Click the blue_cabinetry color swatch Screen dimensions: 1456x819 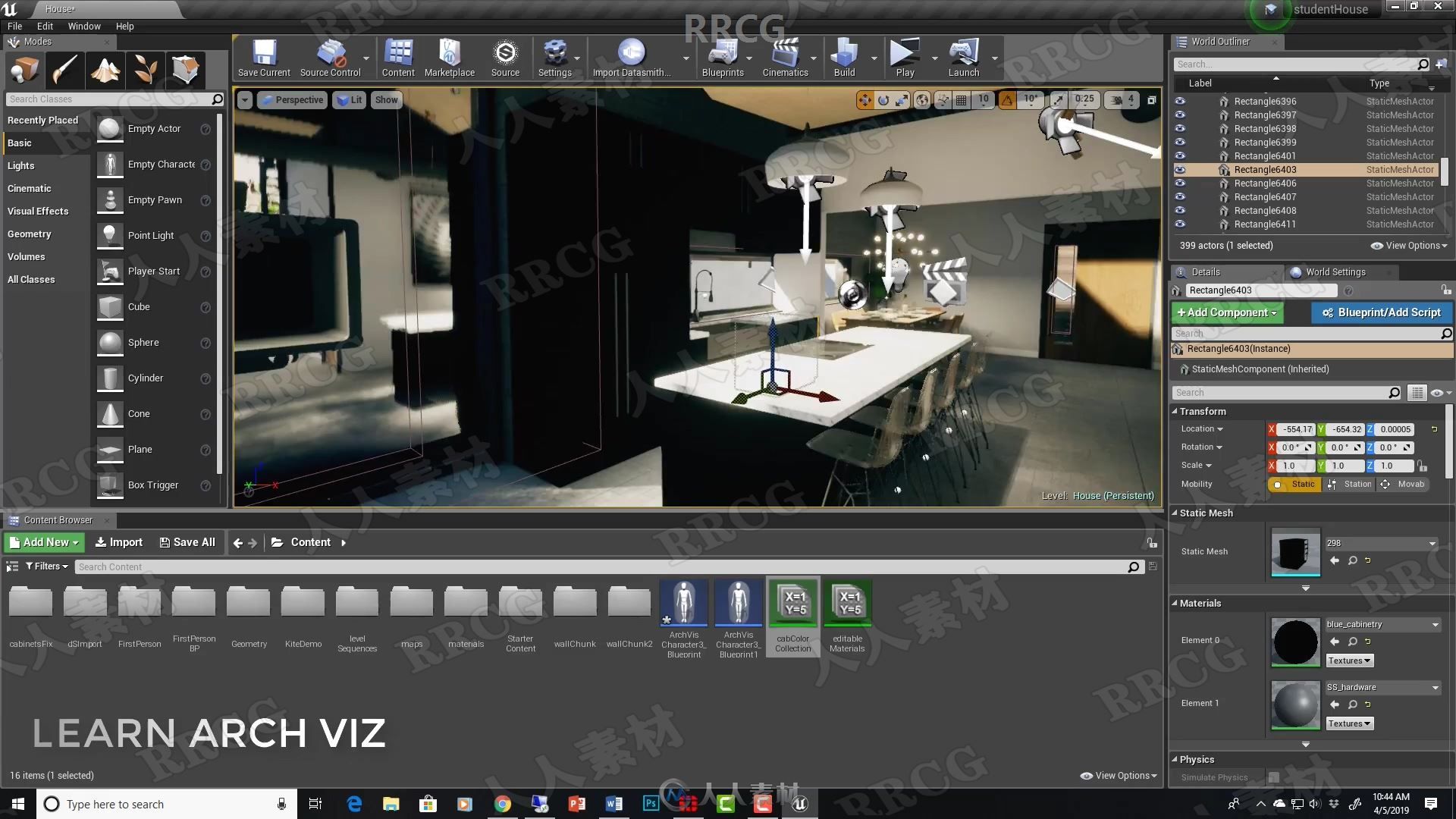coord(1296,641)
